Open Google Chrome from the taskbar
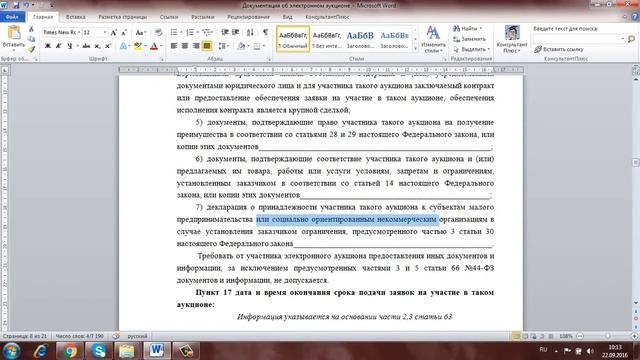The width and height of the screenshot is (640, 360). coord(69,351)
